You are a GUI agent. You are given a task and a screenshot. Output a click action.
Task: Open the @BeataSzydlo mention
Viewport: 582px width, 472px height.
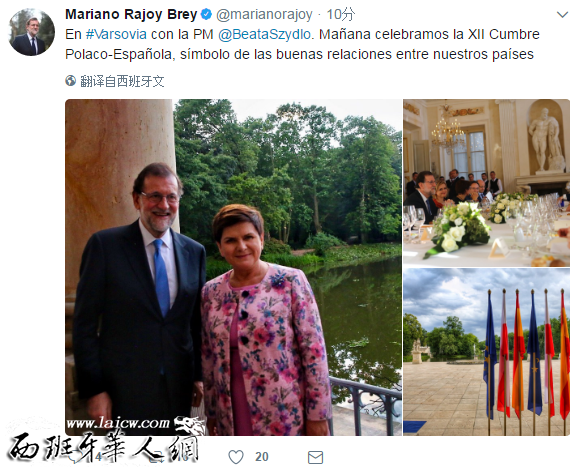coord(264,34)
